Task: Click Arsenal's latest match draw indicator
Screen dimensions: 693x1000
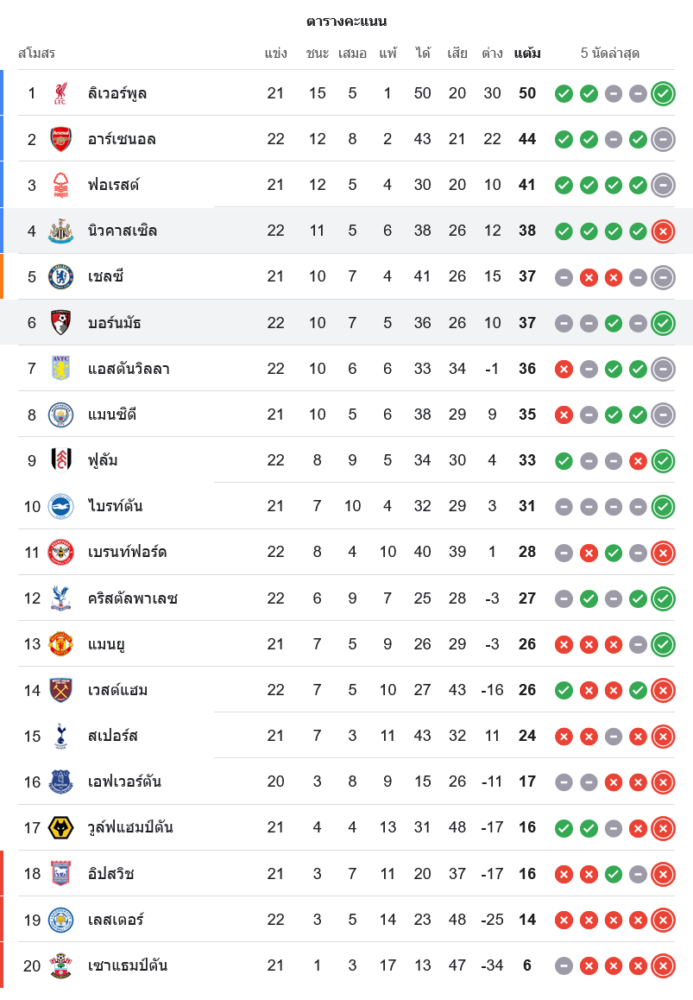Action: coord(662,140)
